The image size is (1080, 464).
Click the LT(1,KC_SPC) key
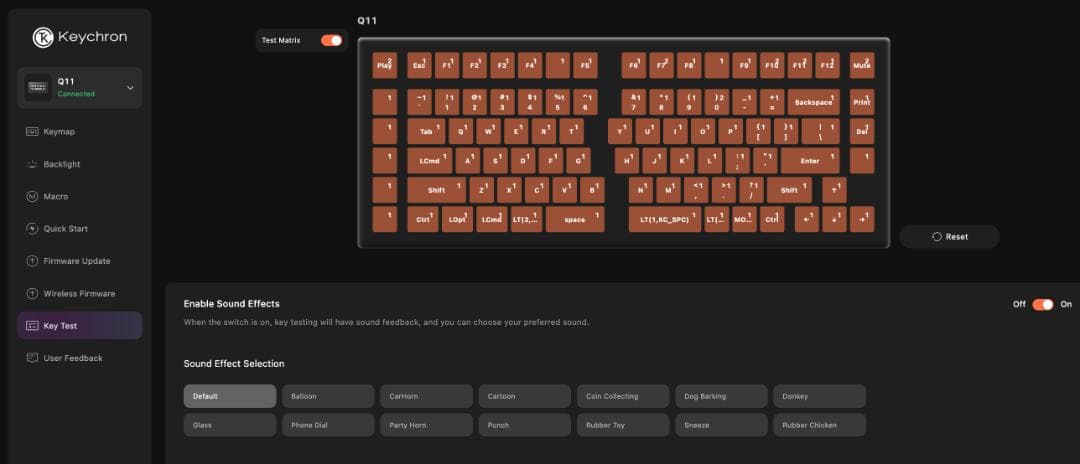pos(665,219)
